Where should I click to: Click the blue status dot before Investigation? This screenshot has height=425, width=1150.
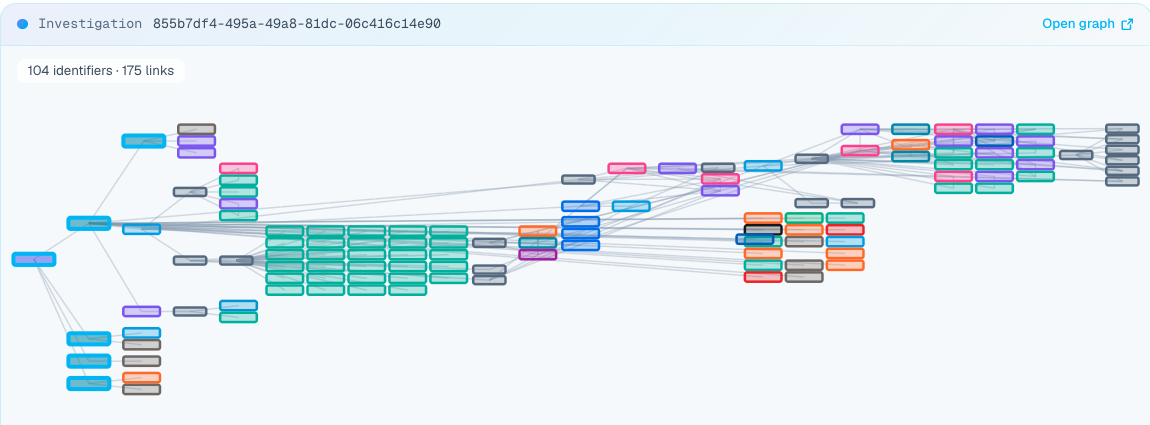point(22,23)
